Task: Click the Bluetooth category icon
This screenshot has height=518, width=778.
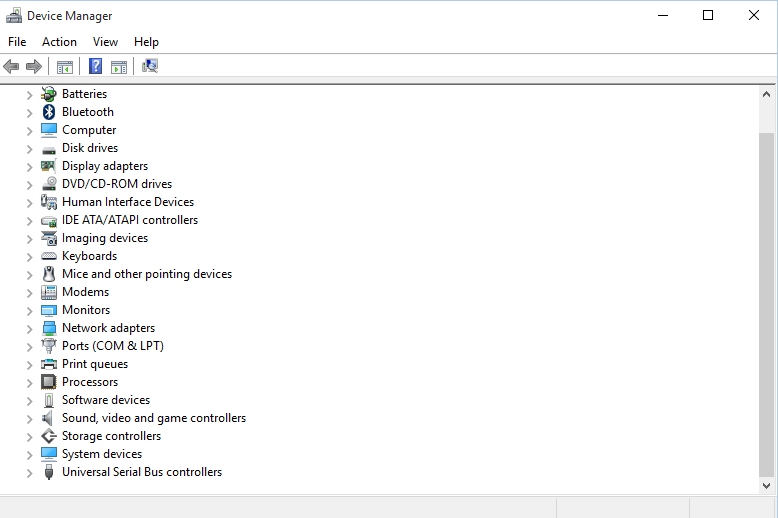Action: [49, 112]
